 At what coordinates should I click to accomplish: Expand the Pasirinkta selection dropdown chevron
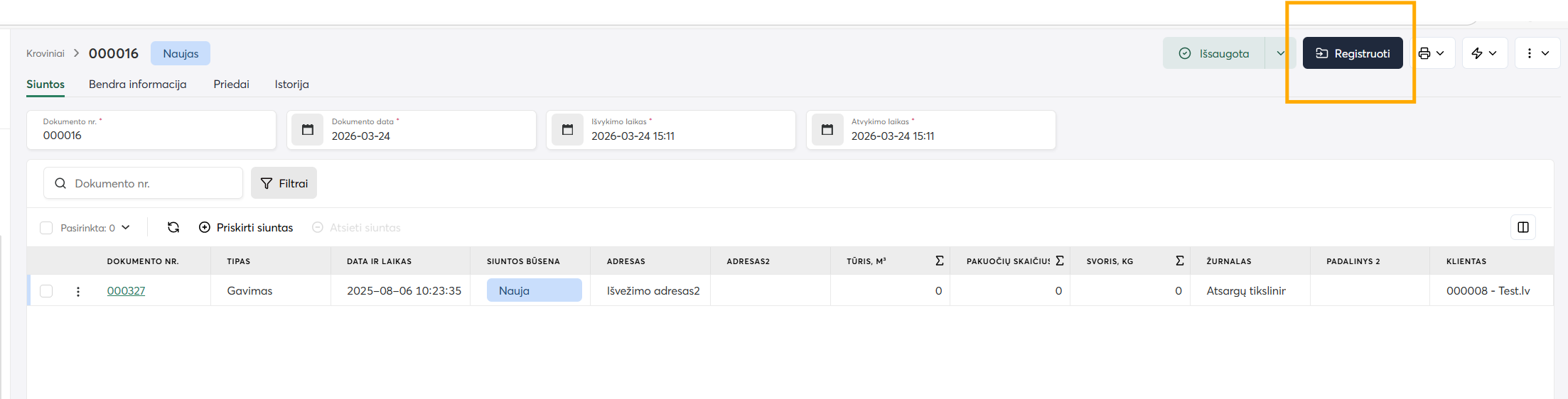coord(126,228)
